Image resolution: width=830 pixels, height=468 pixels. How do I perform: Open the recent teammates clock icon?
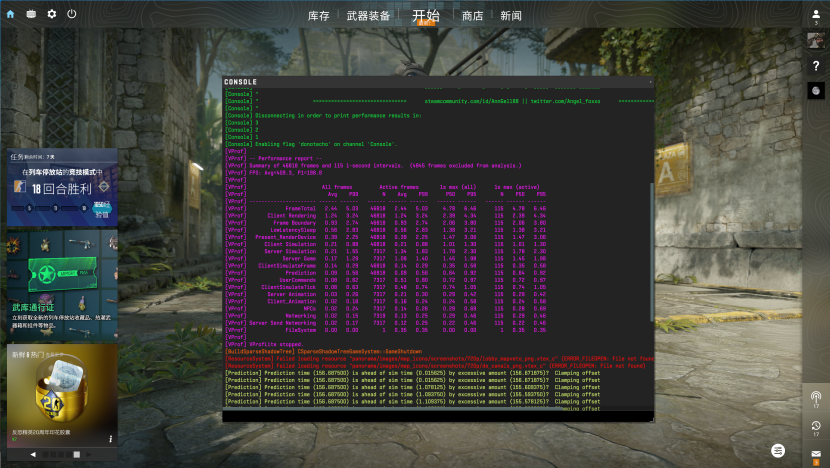coord(815,427)
